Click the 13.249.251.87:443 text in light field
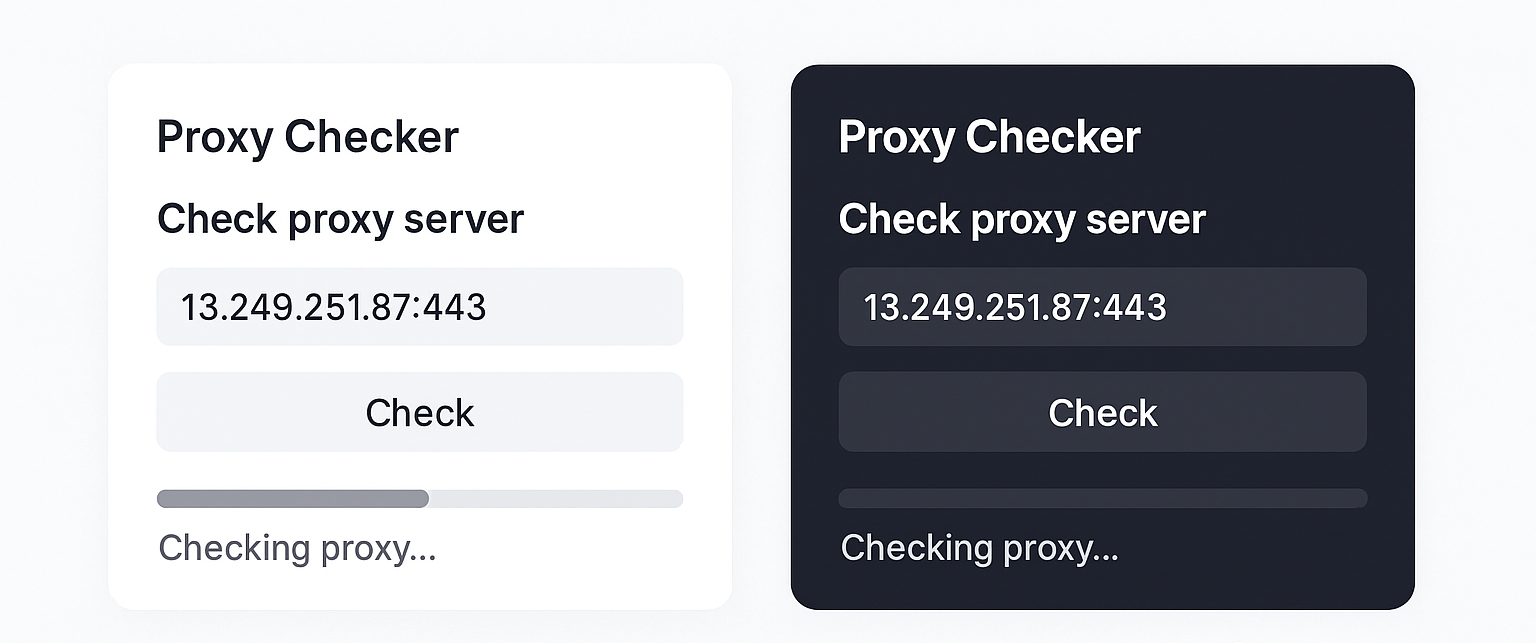 tap(333, 307)
